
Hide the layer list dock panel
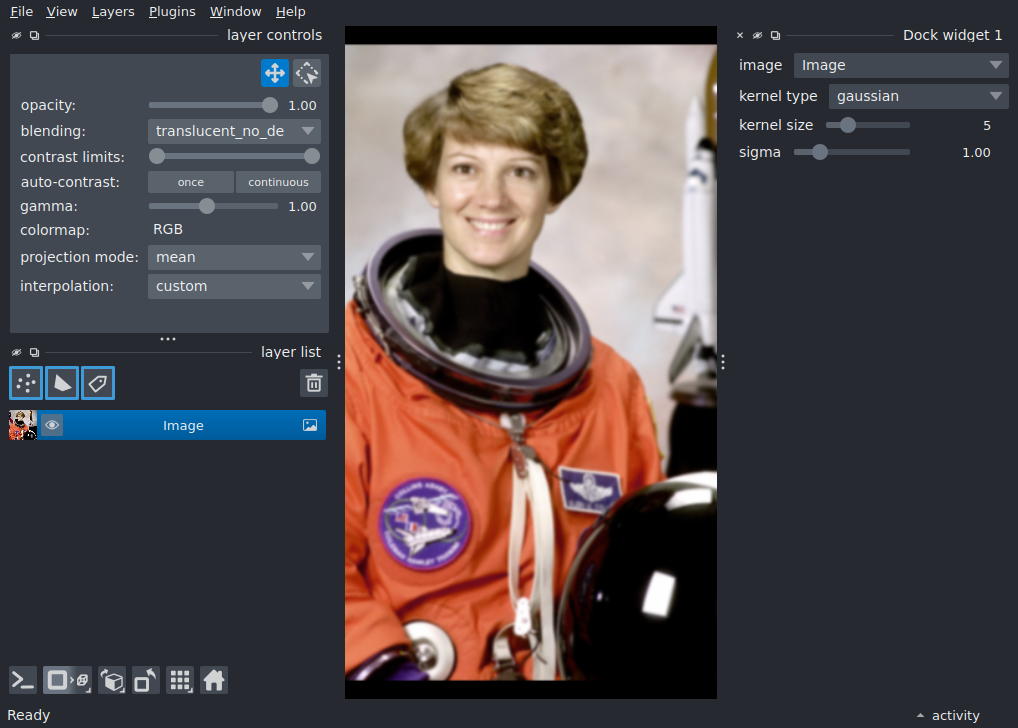click(x=16, y=352)
